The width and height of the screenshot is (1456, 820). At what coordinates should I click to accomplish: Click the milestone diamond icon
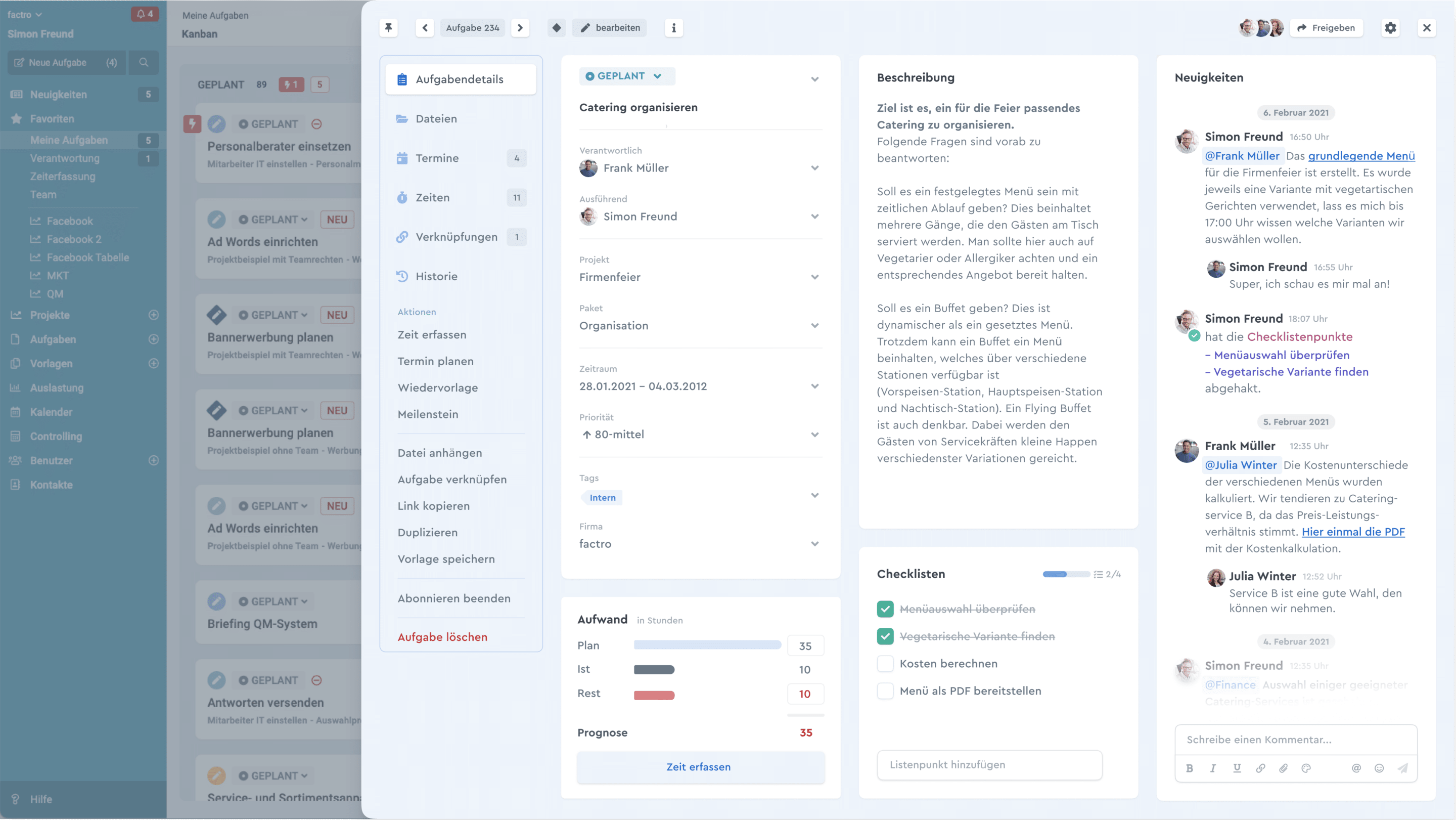click(557, 28)
